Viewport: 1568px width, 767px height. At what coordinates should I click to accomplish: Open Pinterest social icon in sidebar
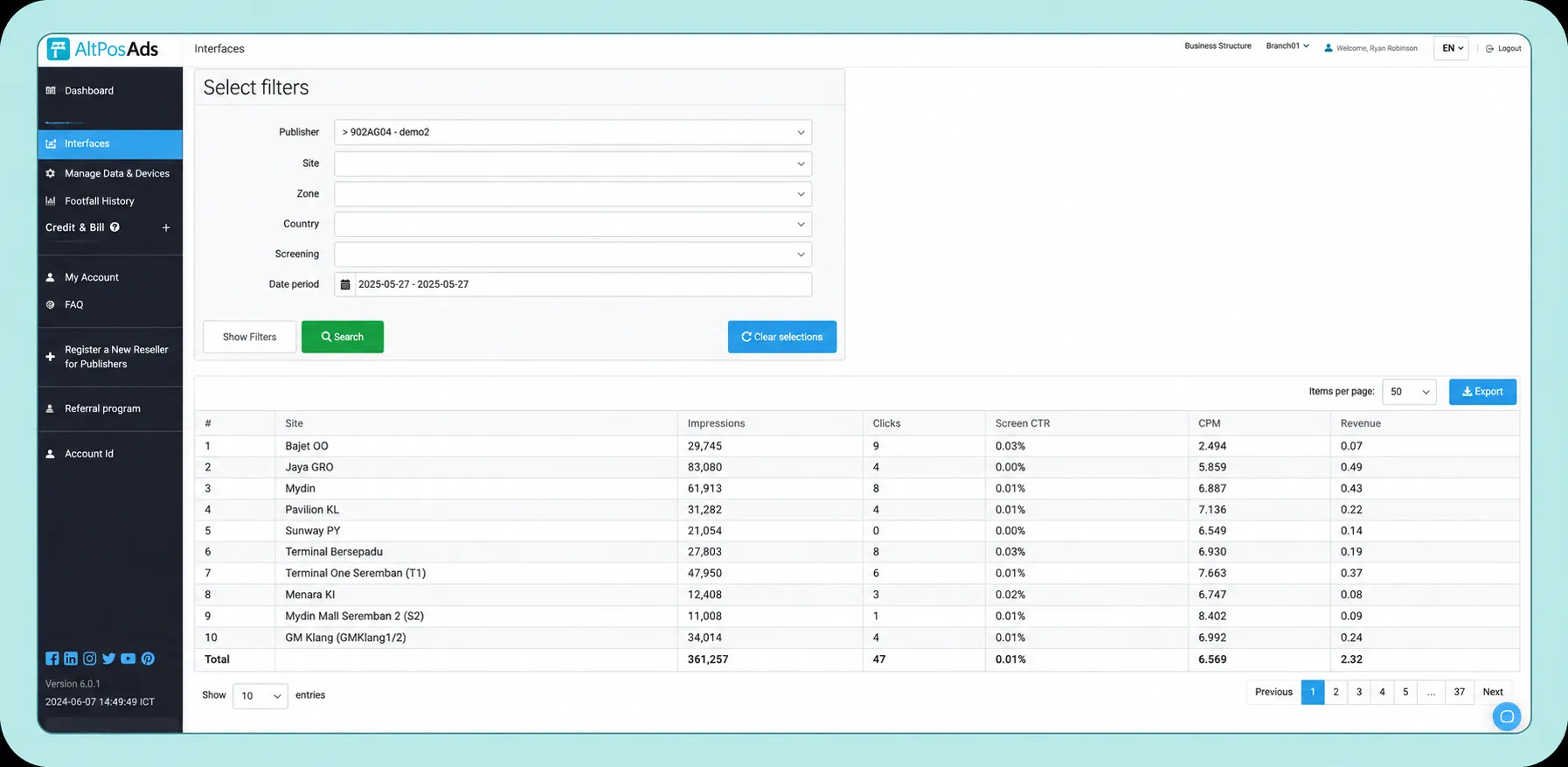tap(148, 659)
